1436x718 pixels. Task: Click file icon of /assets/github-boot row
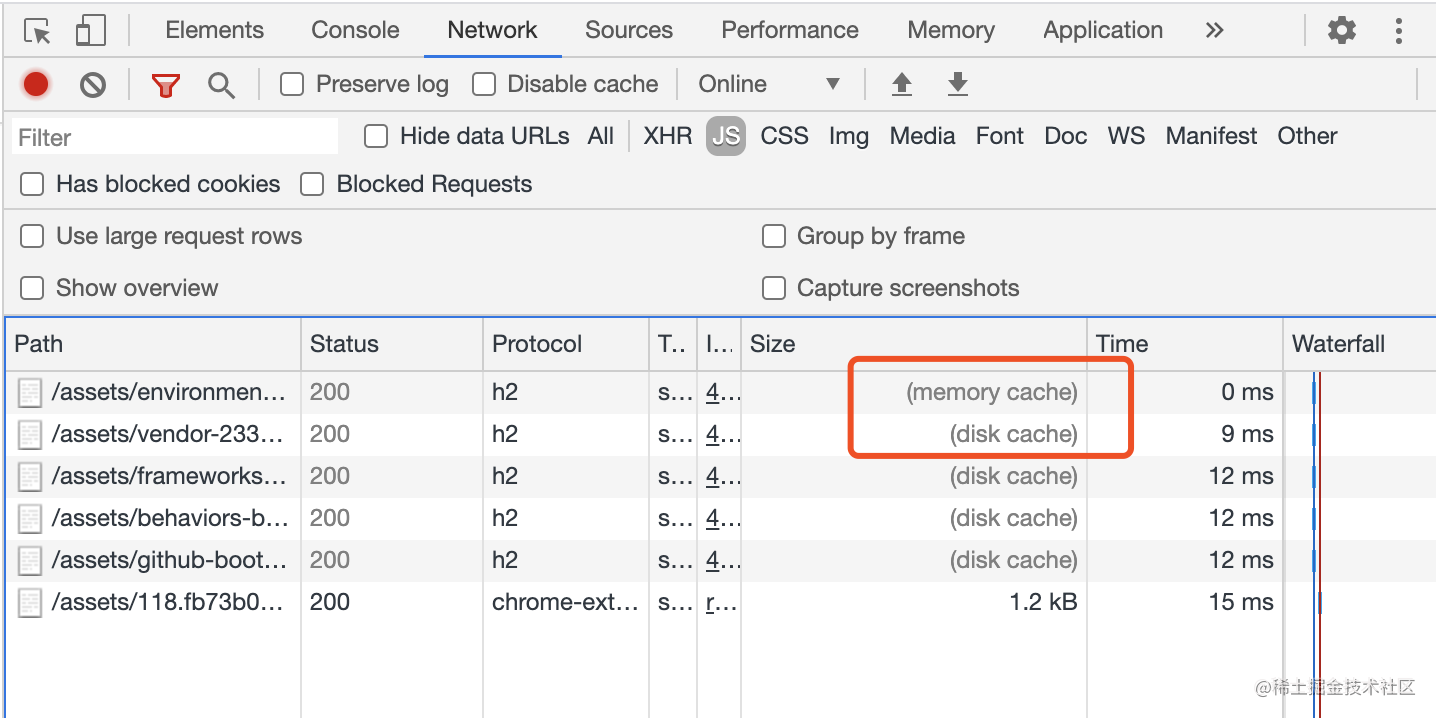[x=30, y=561]
